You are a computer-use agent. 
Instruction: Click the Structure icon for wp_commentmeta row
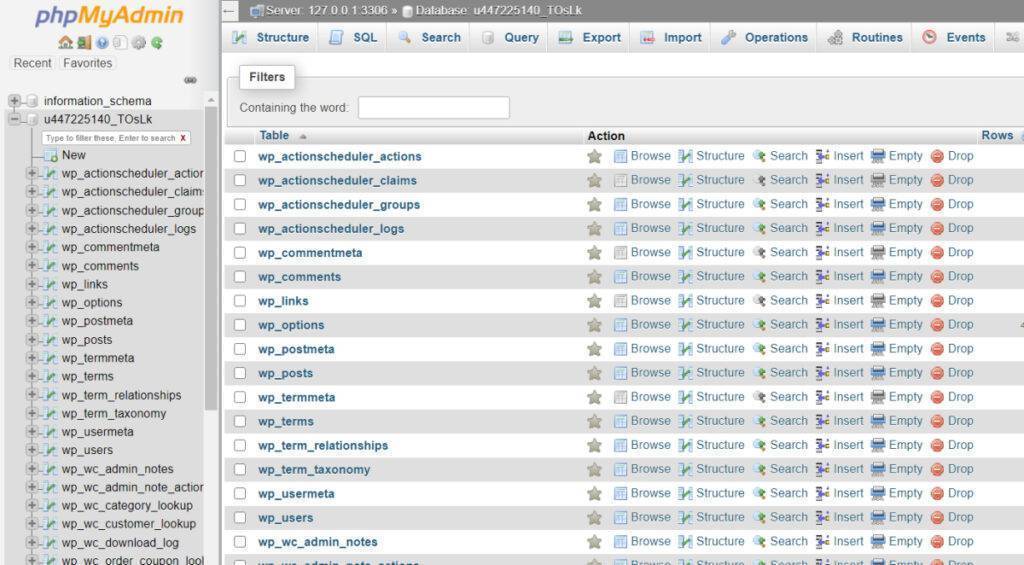(x=685, y=252)
